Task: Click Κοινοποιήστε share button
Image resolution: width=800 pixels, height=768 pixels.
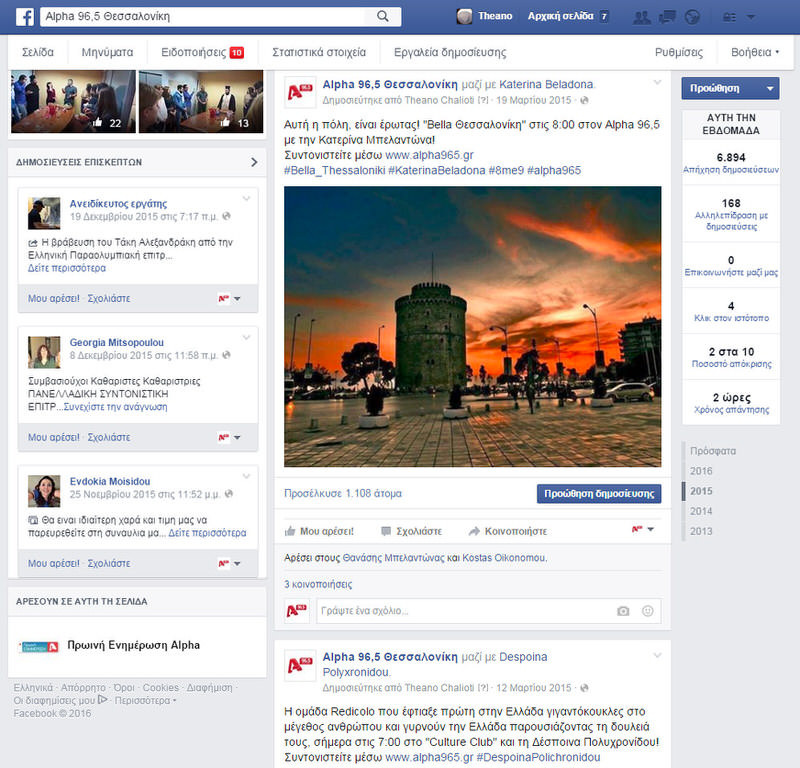Action: (508, 531)
